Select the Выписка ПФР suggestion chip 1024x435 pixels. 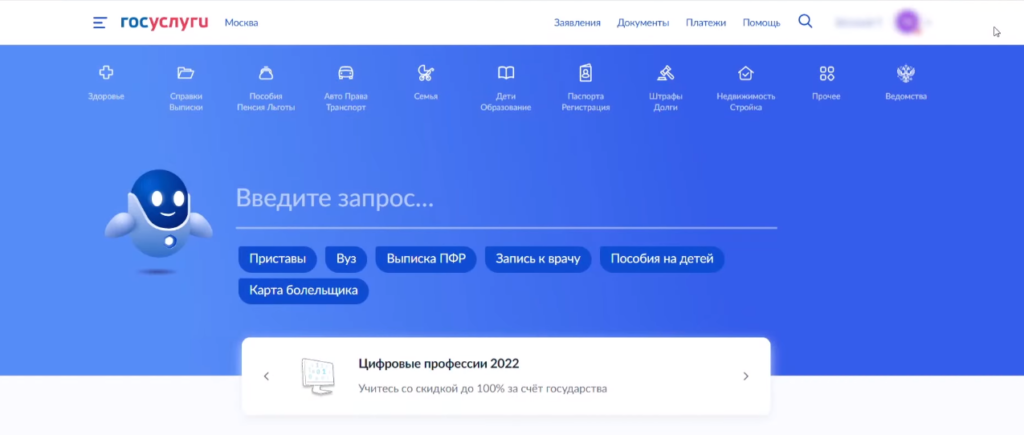pos(426,259)
